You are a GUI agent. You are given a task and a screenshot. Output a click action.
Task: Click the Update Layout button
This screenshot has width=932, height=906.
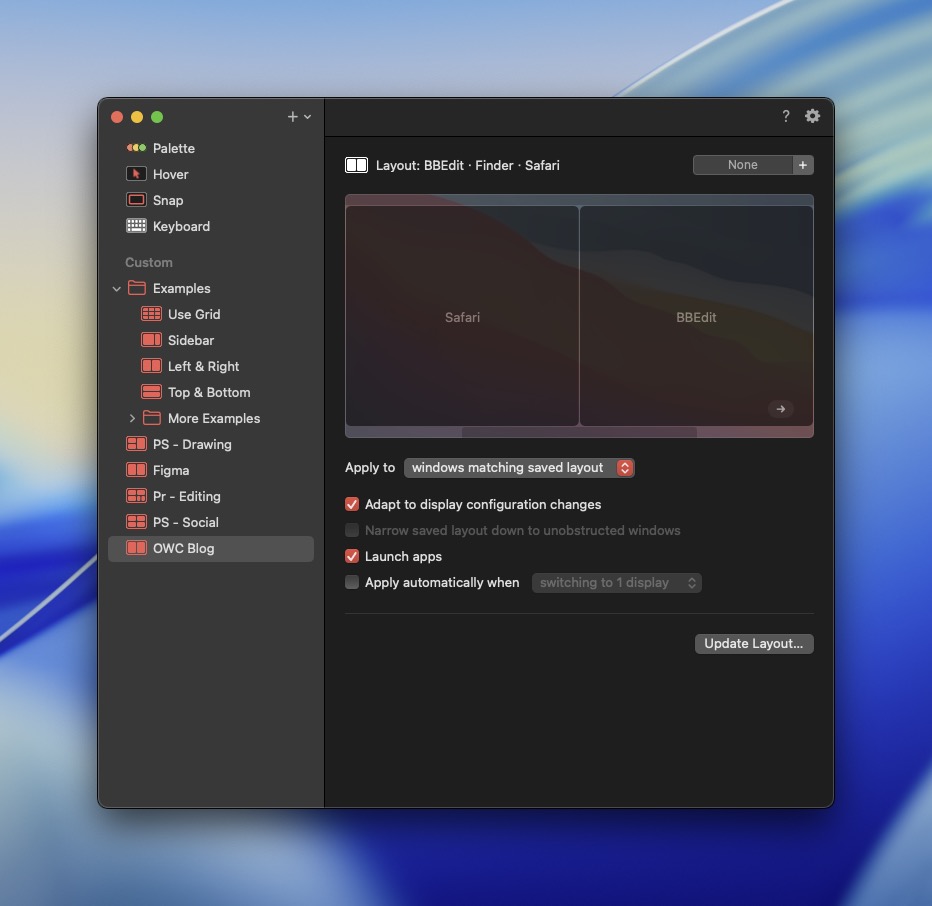click(x=753, y=644)
